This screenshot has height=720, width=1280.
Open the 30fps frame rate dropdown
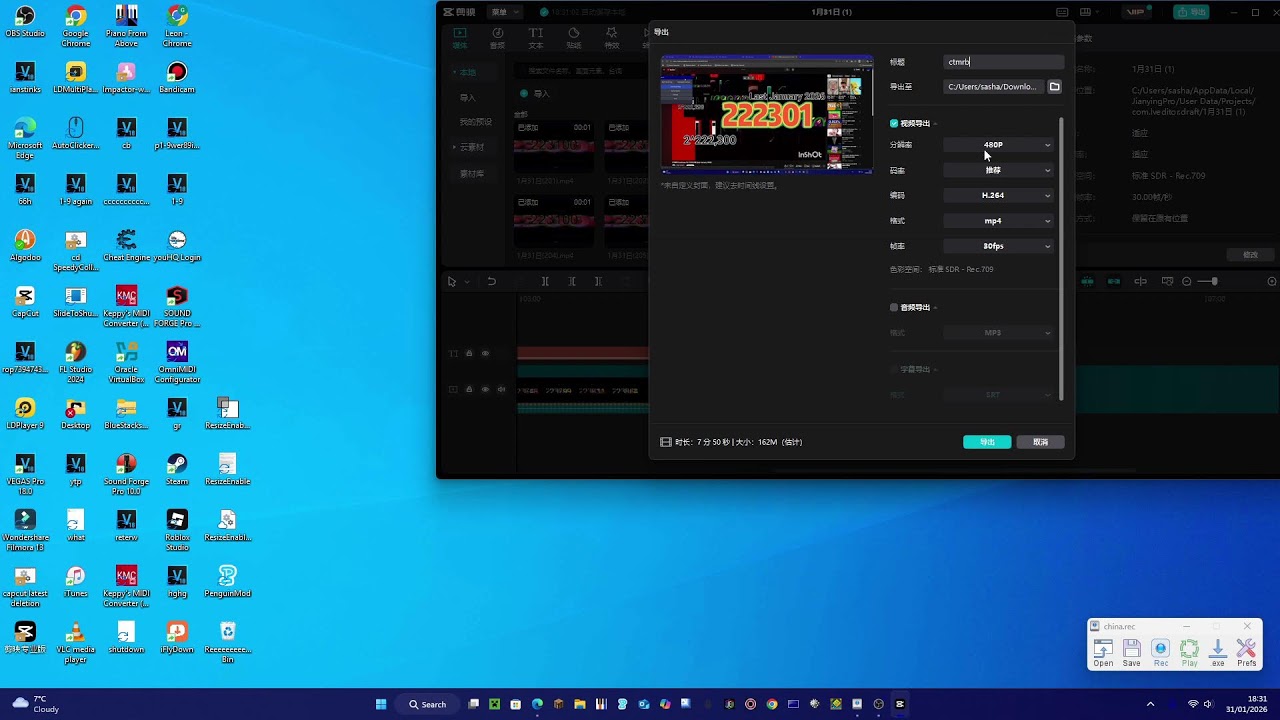point(1000,246)
